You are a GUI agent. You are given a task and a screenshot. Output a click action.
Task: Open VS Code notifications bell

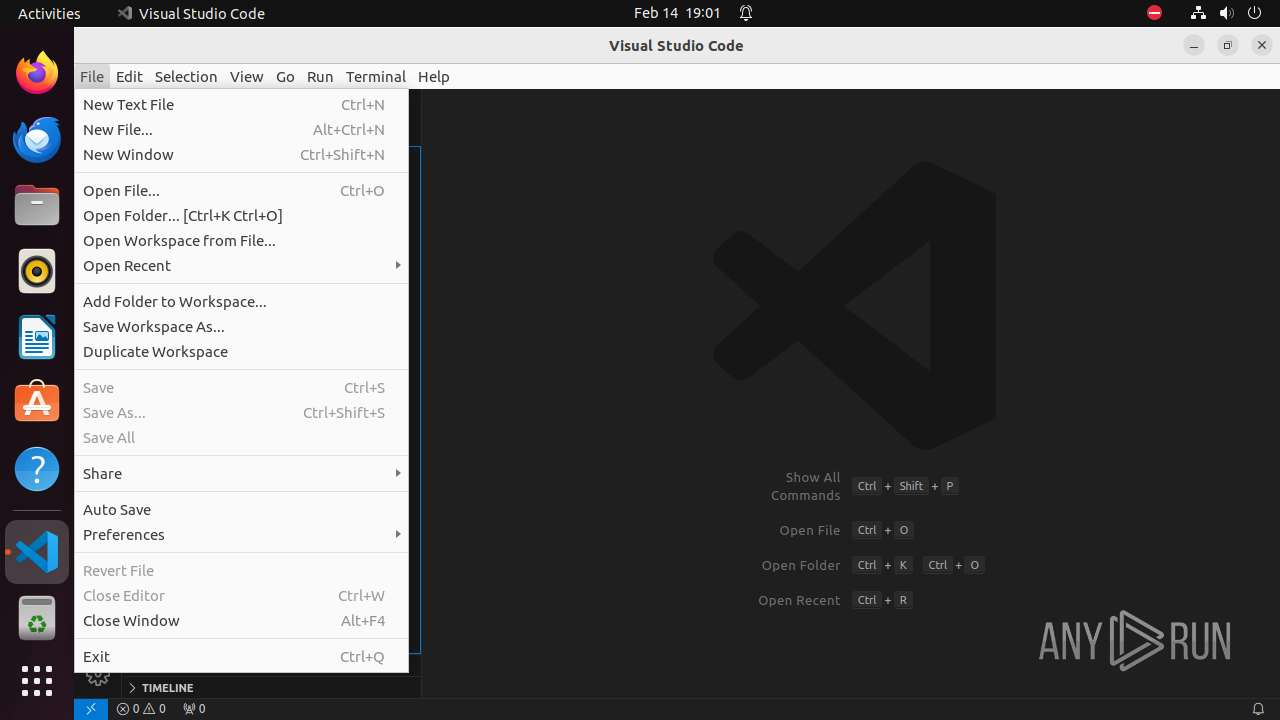click(1258, 709)
